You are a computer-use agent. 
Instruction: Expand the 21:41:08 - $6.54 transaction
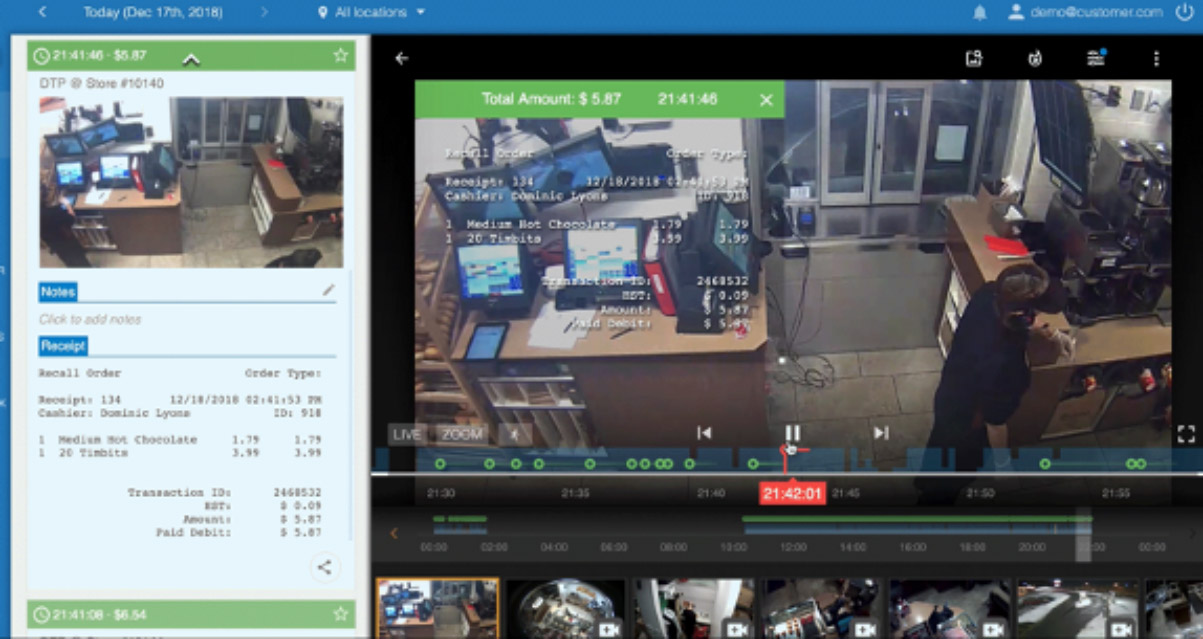(190, 613)
